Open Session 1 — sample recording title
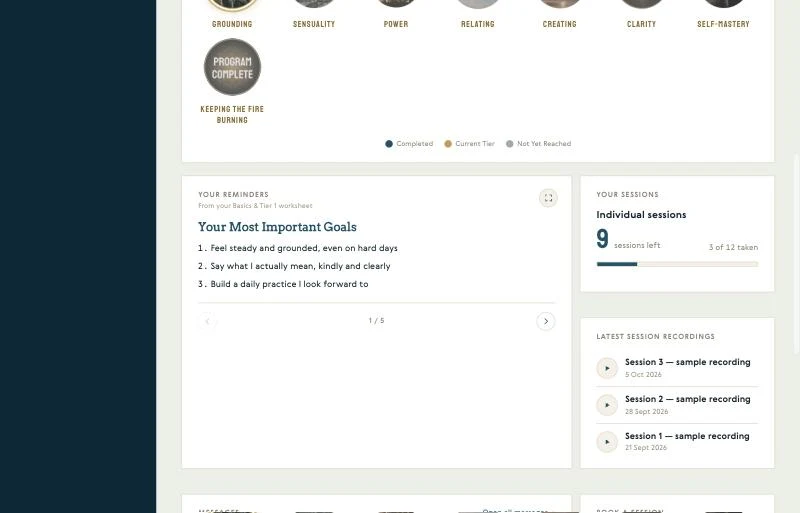 (x=687, y=436)
